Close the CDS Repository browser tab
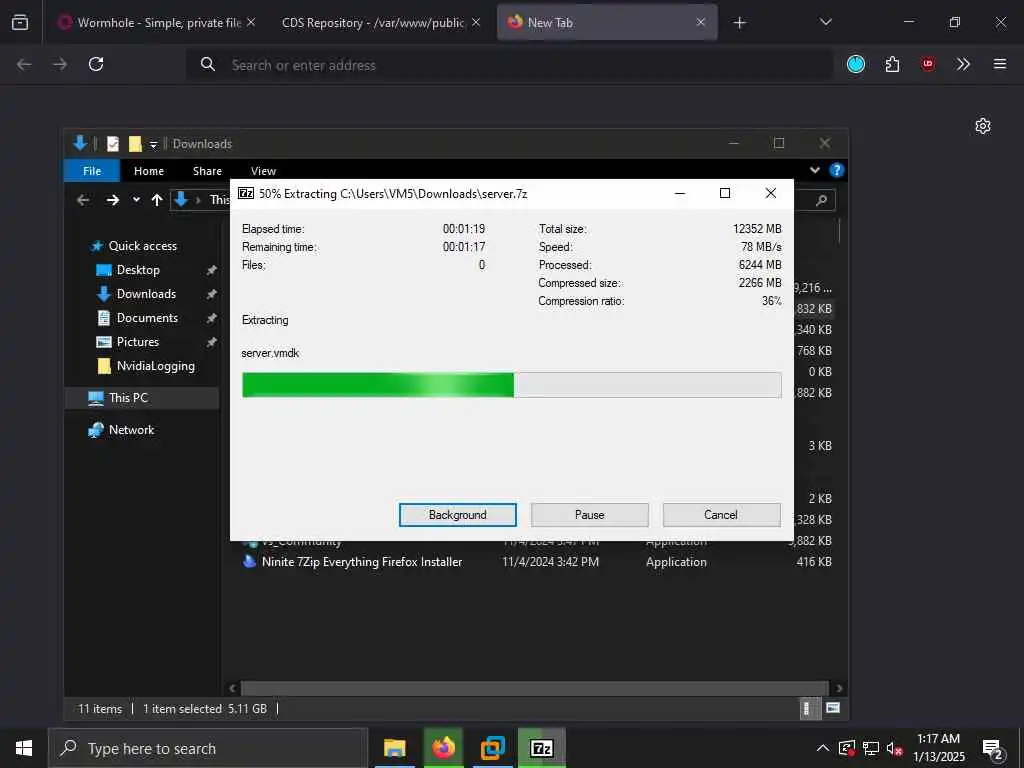Screen dimensions: 1024x768 click(475, 22)
